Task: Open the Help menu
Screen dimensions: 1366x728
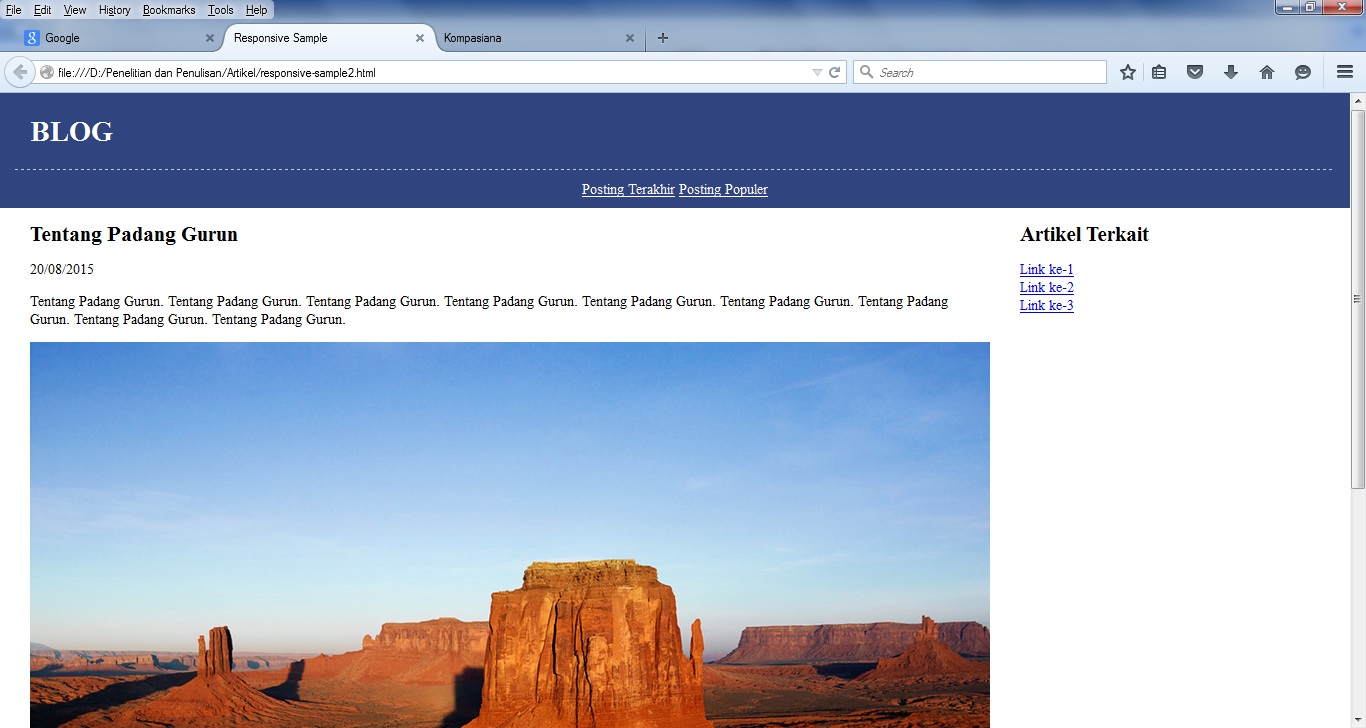Action: coord(256,10)
